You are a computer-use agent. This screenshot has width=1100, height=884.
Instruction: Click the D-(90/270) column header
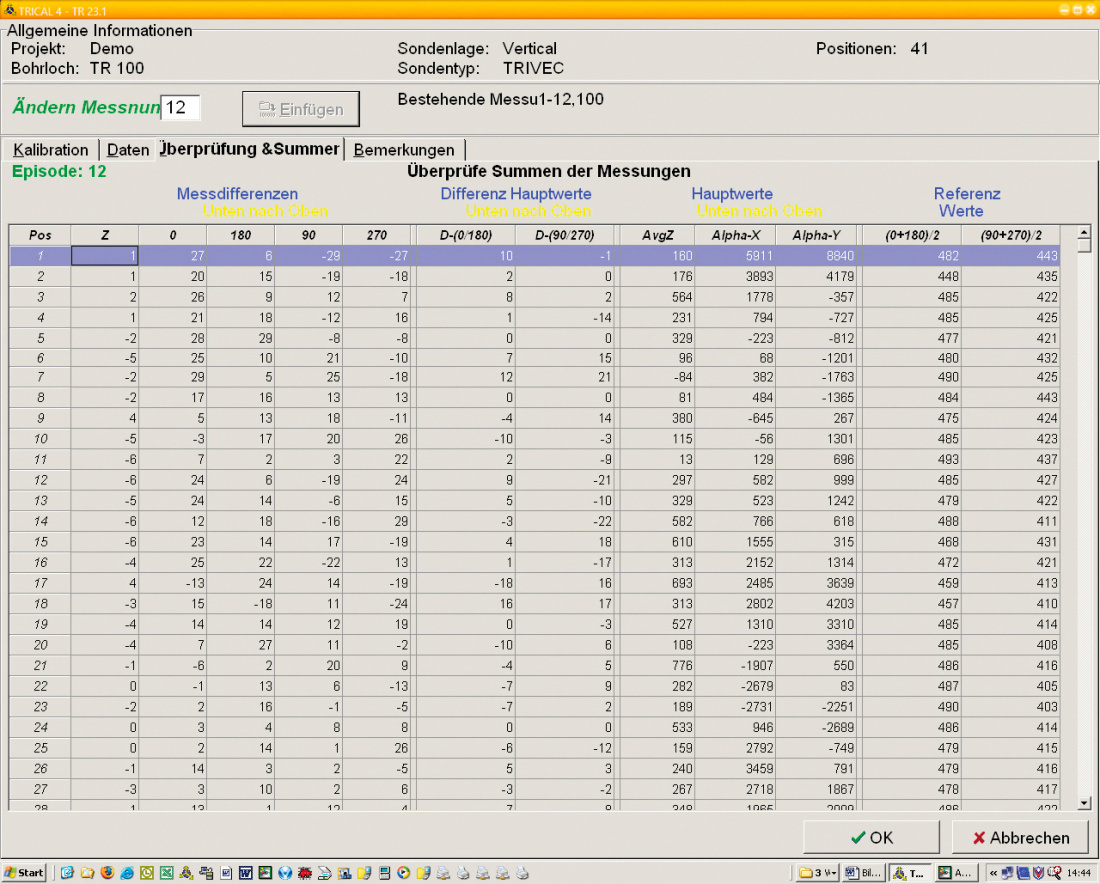(x=565, y=235)
